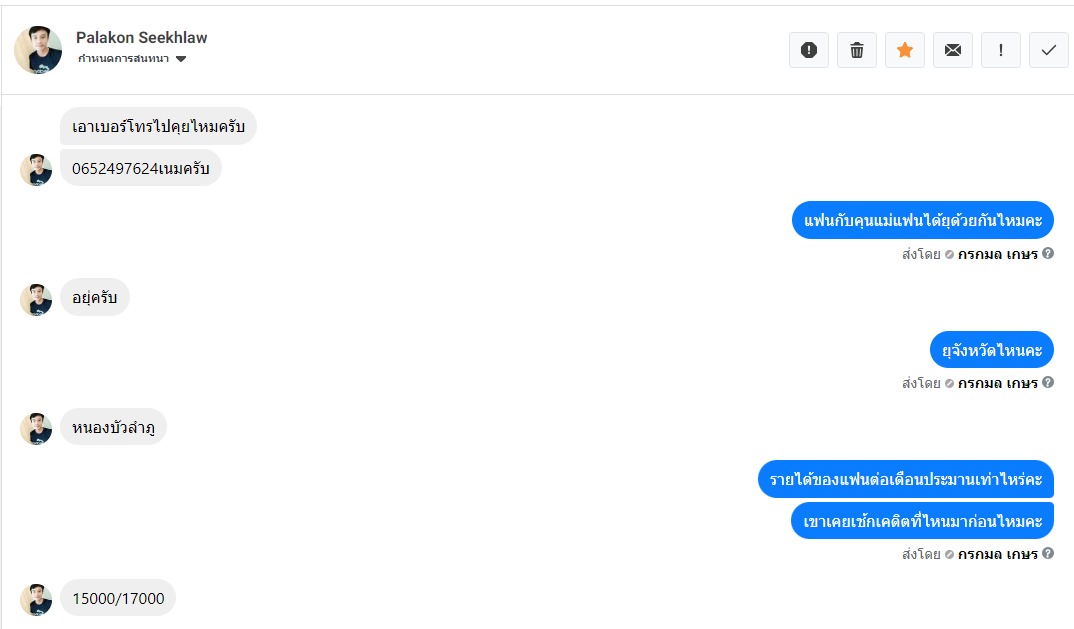The image size is (1074, 629).
Task: Open the Palakon Seekhlaw profile name link
Action: click(x=141, y=38)
